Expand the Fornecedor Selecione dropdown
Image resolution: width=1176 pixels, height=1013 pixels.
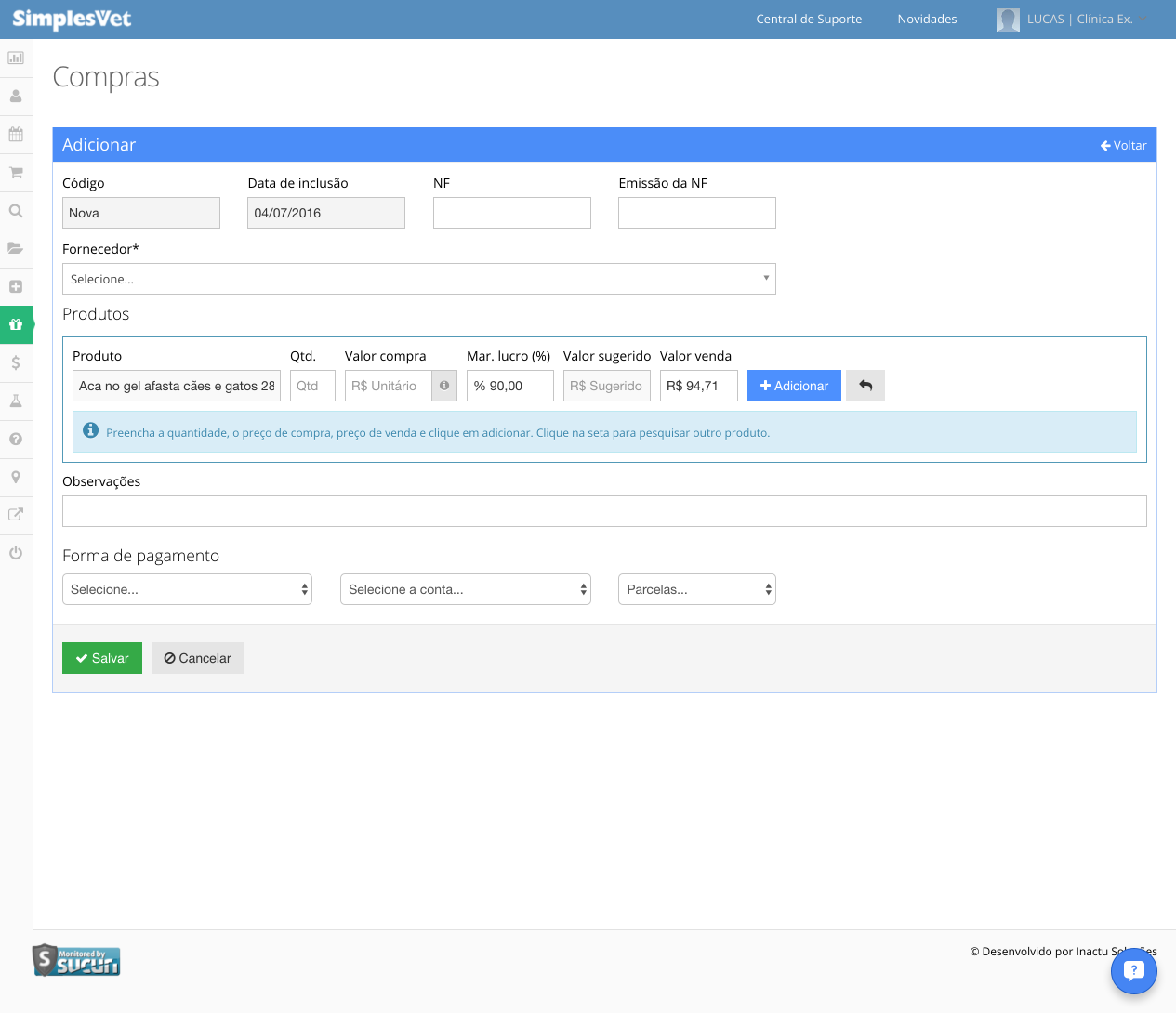coord(419,279)
